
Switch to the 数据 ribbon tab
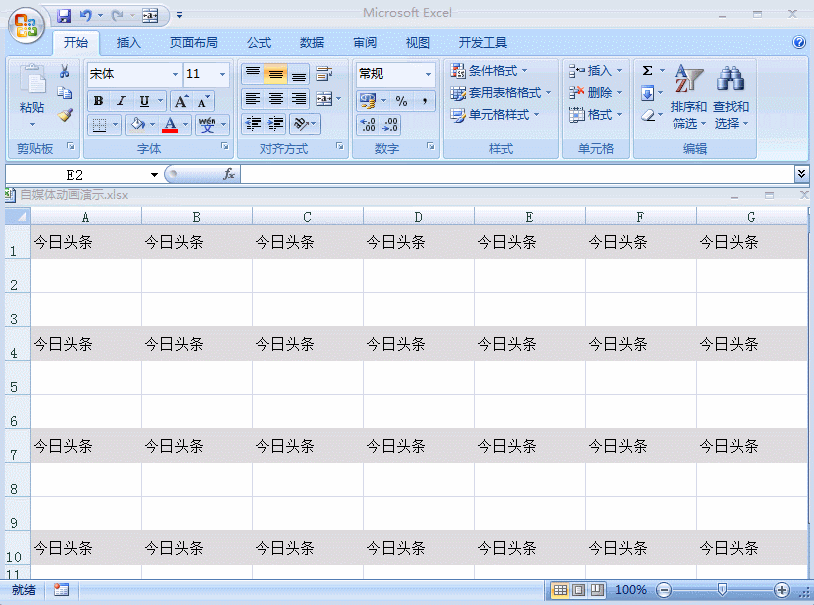coord(311,43)
